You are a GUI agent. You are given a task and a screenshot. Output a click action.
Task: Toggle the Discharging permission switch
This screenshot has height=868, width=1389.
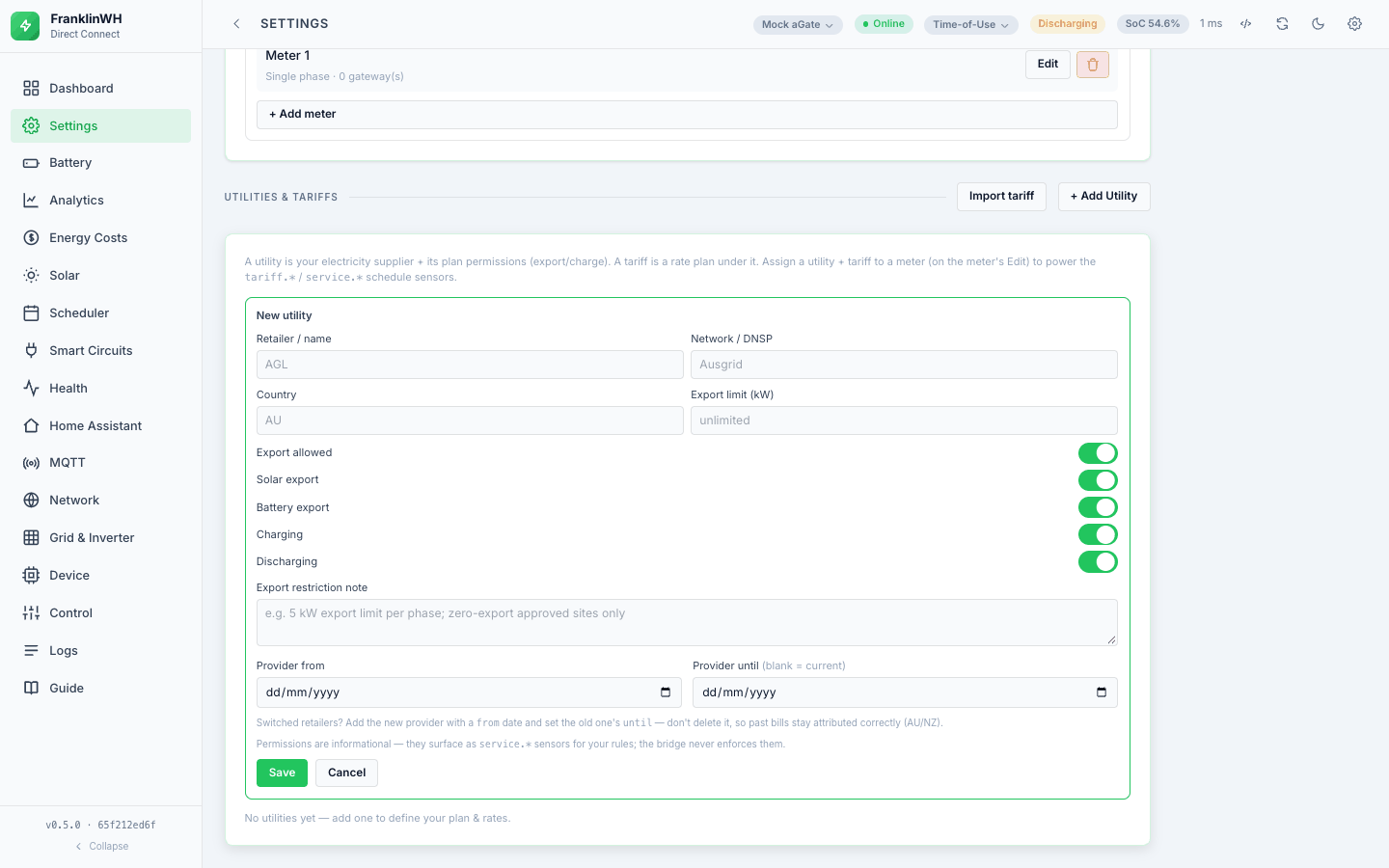pos(1098,561)
